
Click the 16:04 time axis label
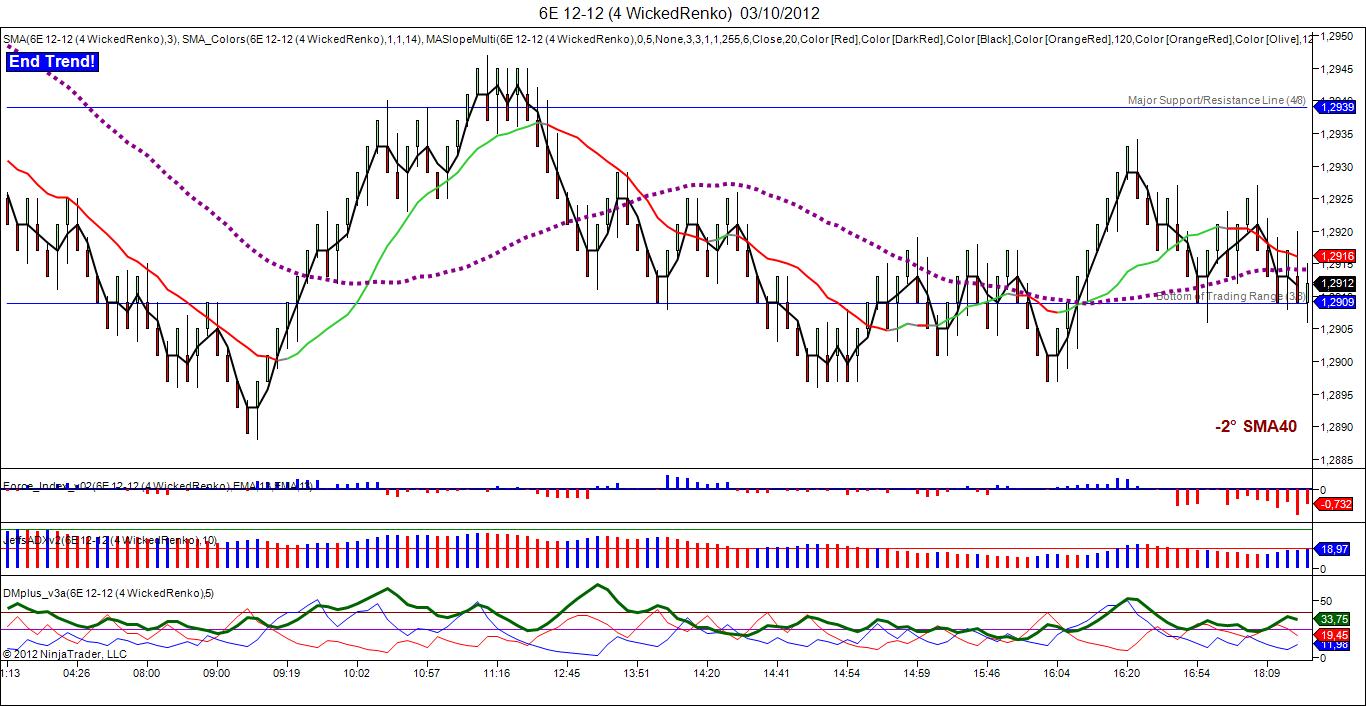click(x=1057, y=673)
